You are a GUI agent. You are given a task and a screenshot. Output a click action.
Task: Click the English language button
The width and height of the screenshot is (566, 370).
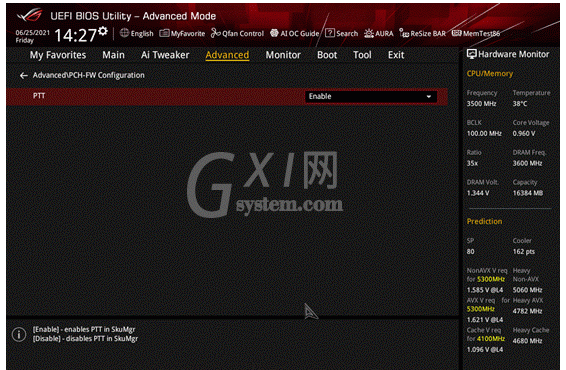point(142,34)
